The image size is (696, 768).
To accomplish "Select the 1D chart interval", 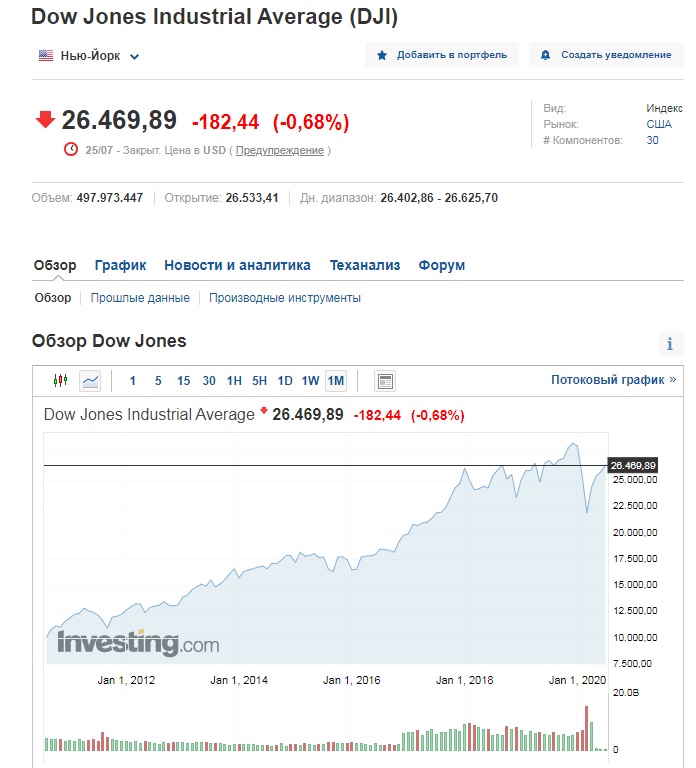I will point(285,381).
